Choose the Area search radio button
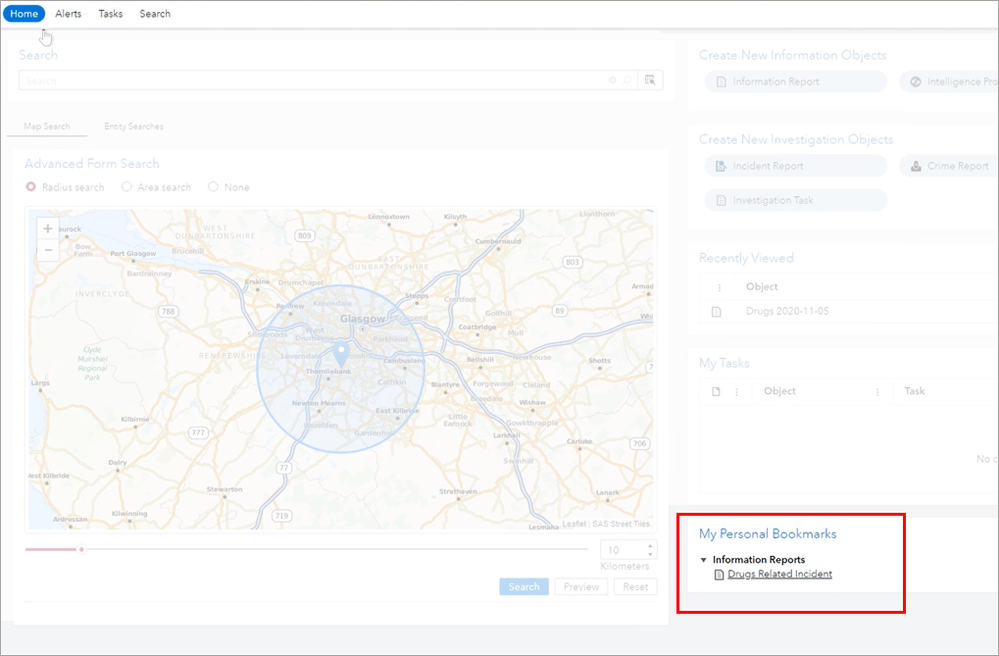999x656 pixels. (x=127, y=187)
